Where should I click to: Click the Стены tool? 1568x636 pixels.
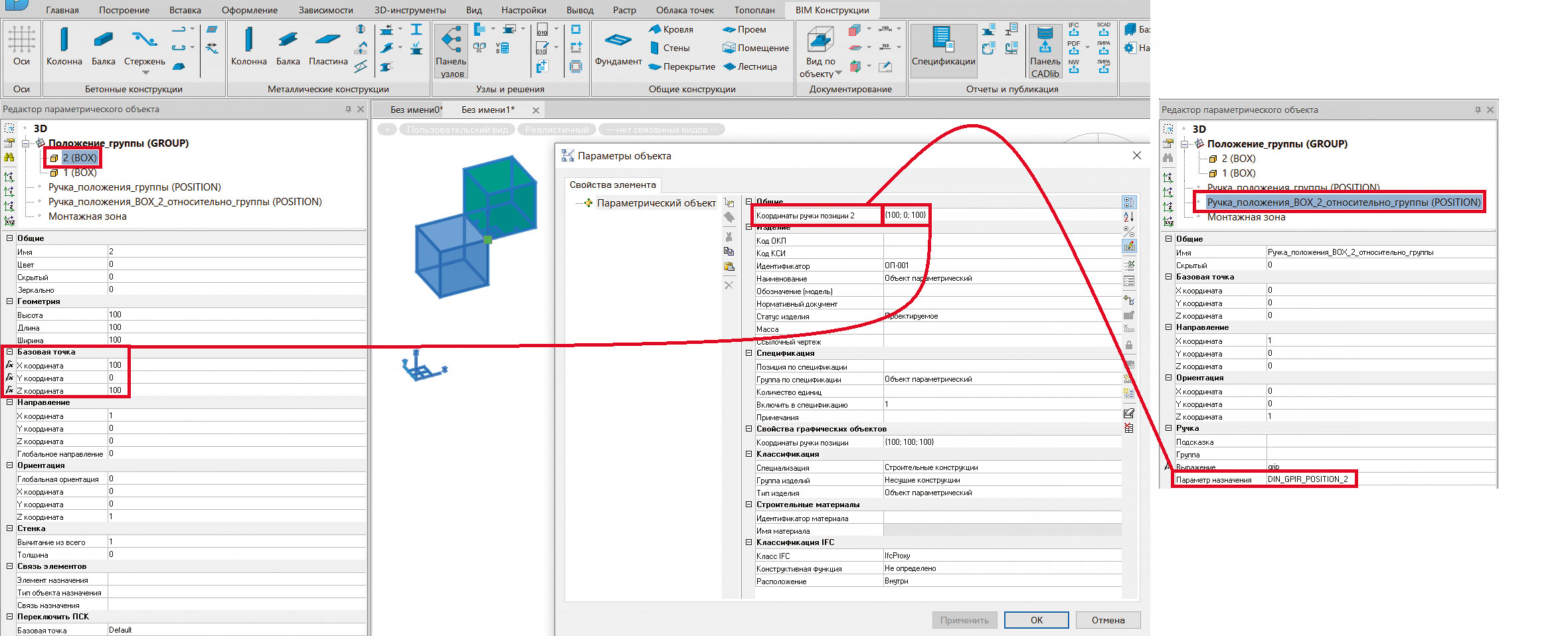tap(670, 48)
